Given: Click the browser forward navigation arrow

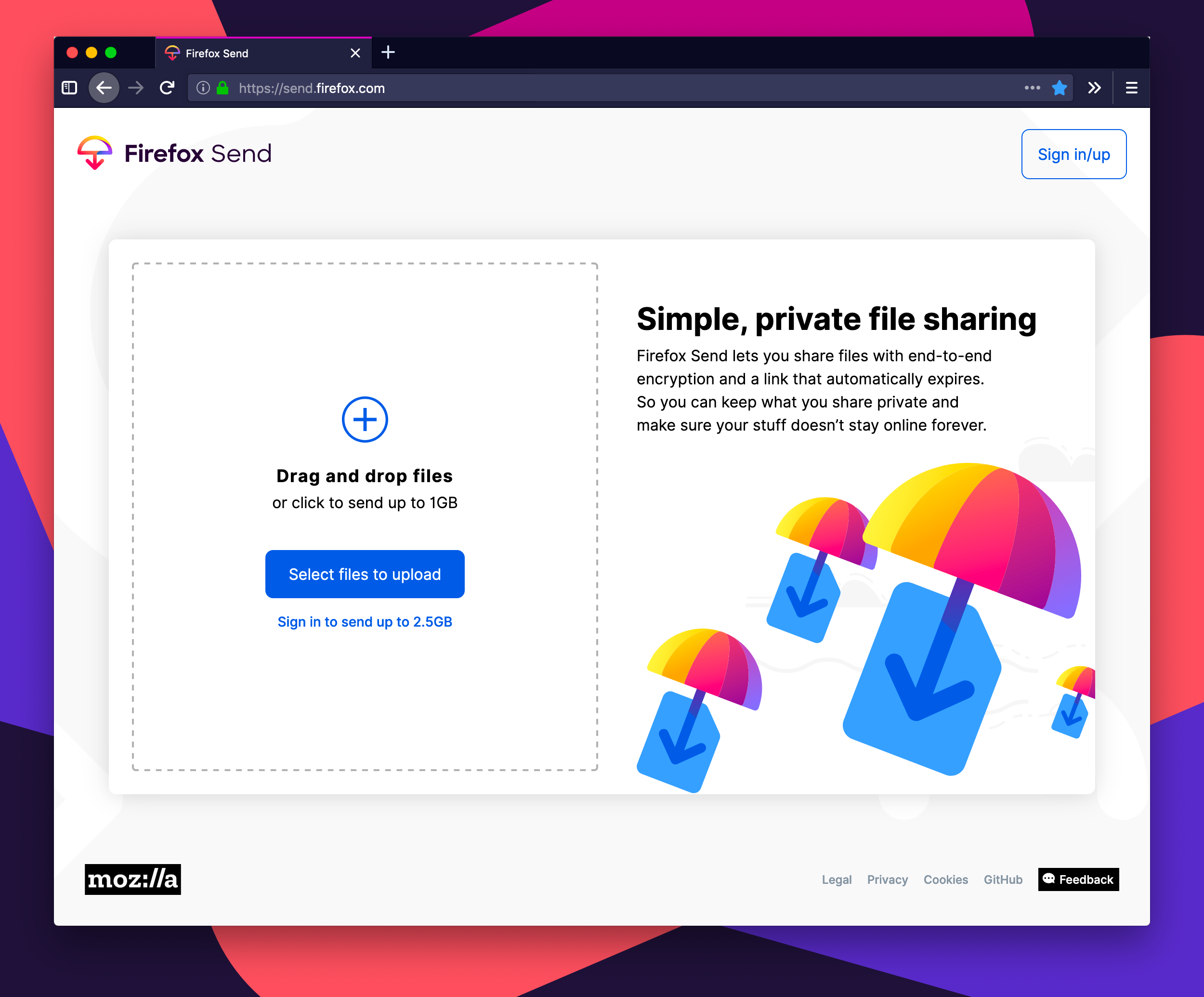Looking at the screenshot, I should pyautogui.click(x=137, y=88).
